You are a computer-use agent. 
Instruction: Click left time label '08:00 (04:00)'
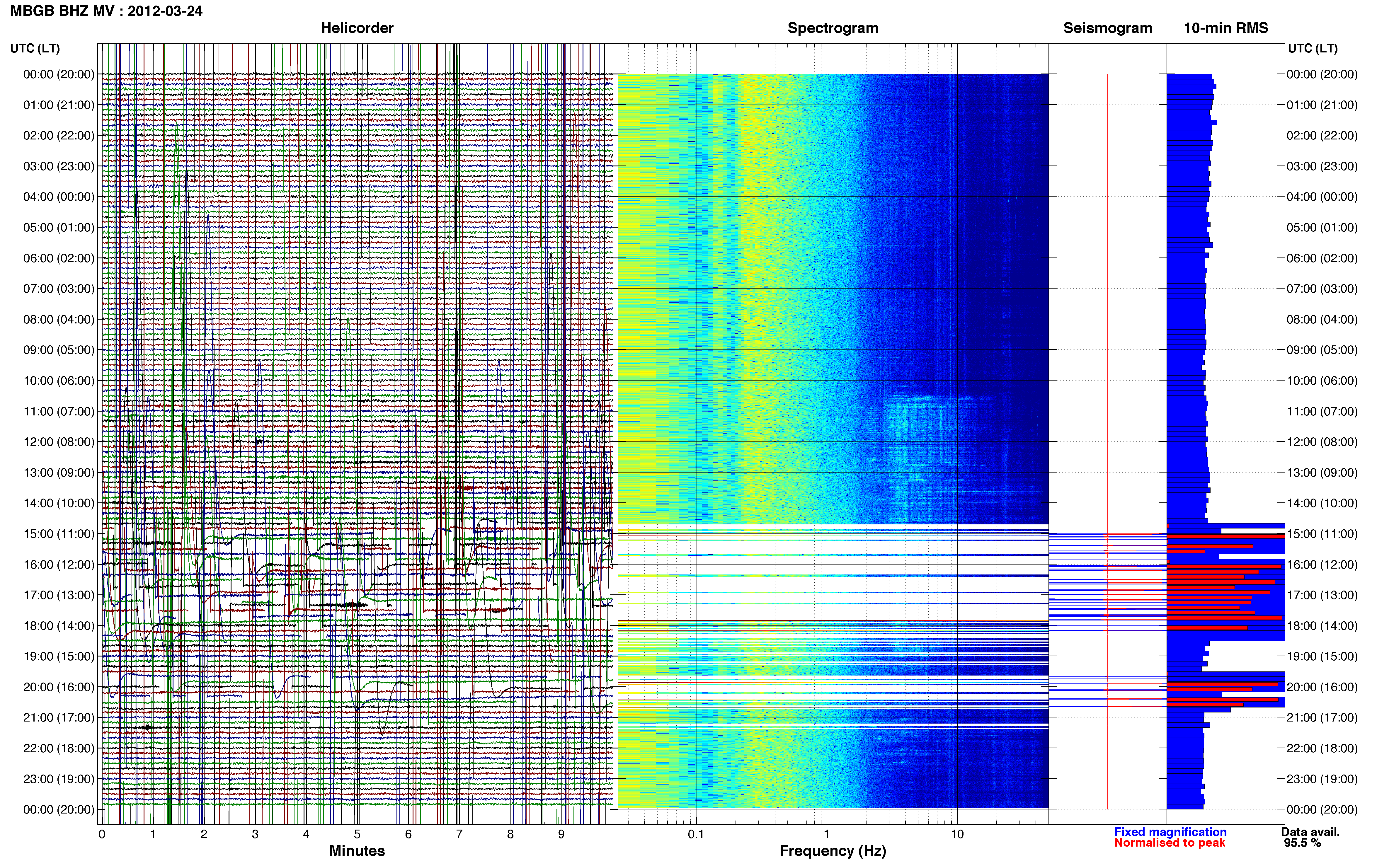click(x=59, y=319)
